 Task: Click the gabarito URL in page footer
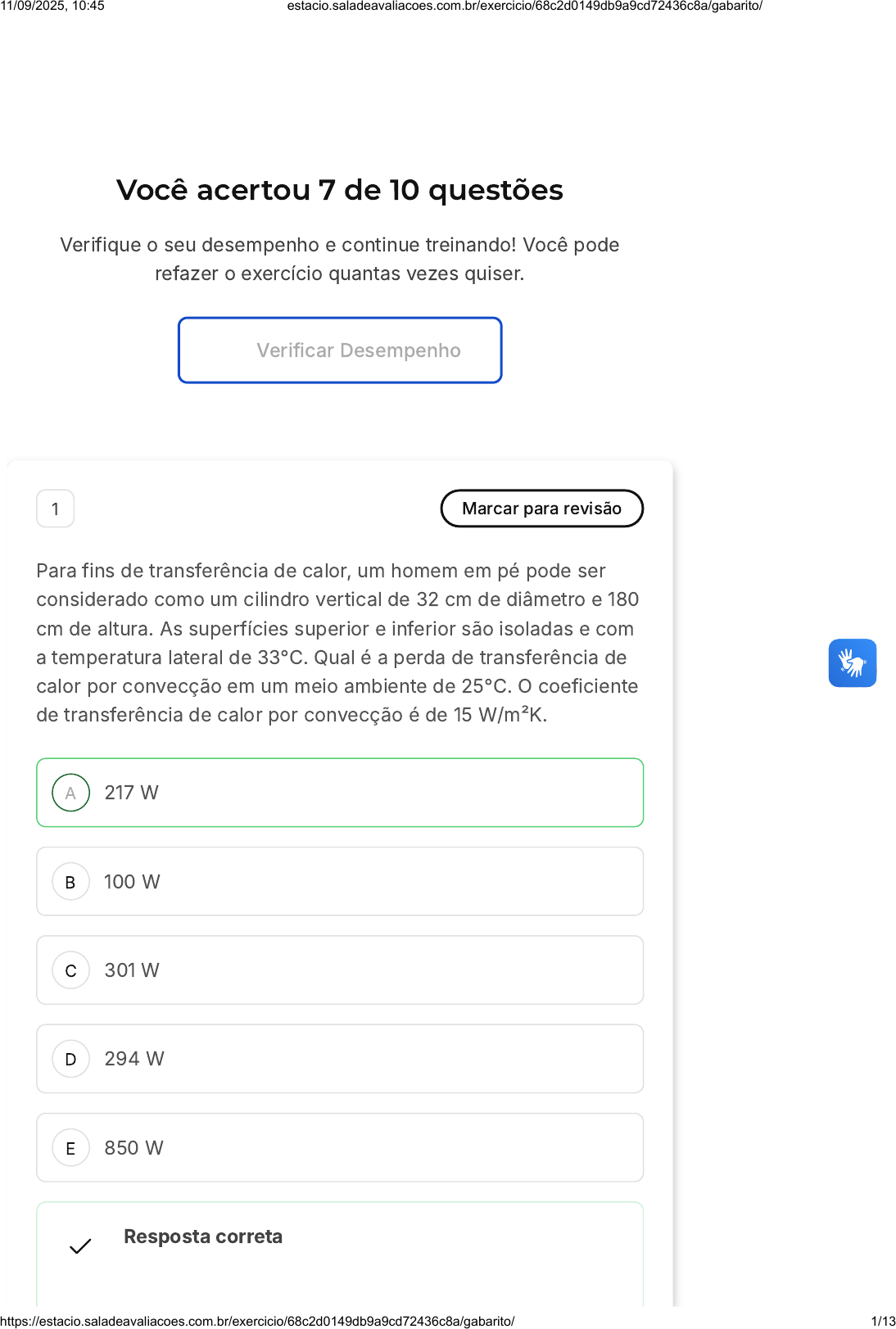[x=258, y=1321]
